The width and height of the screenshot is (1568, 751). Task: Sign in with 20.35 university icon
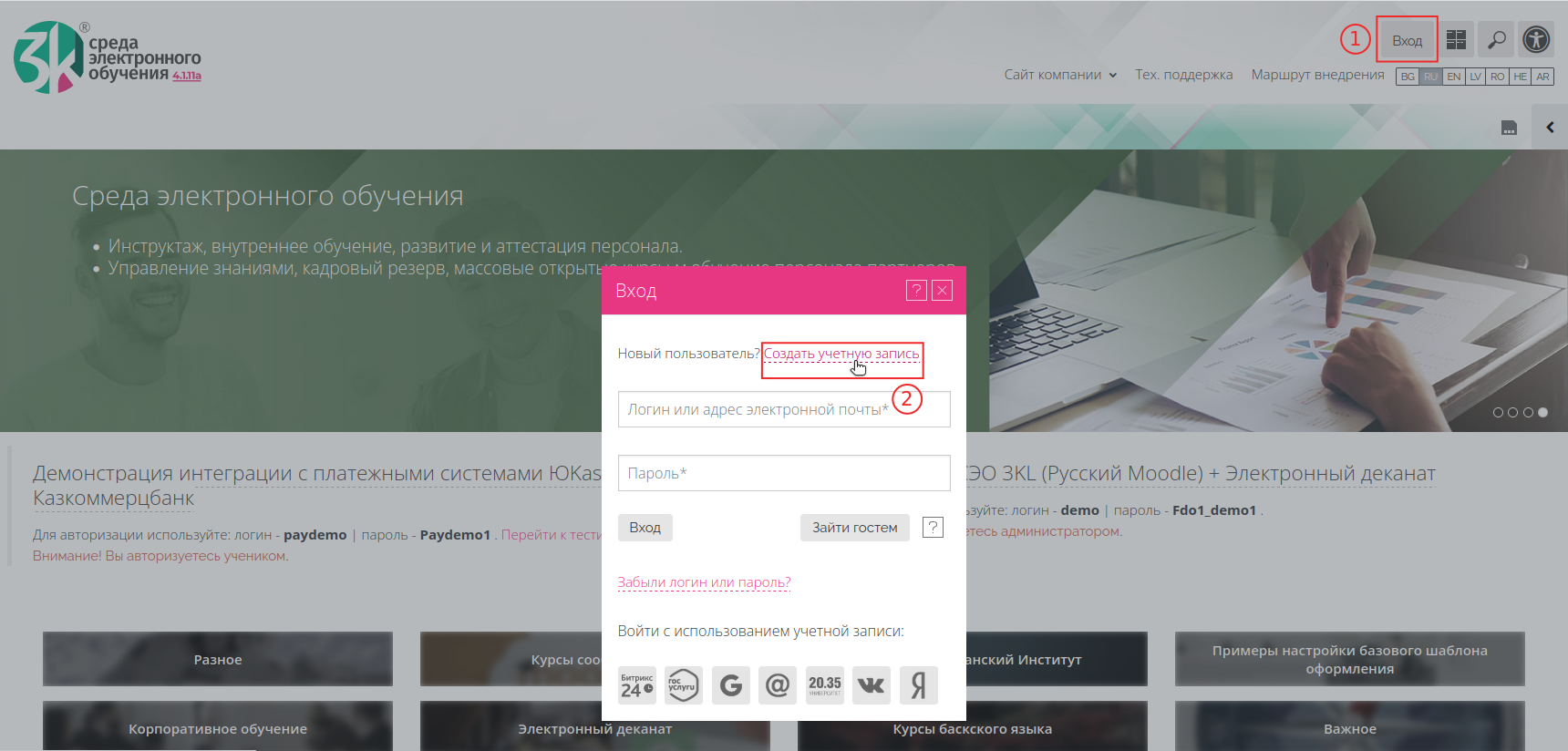(x=825, y=684)
